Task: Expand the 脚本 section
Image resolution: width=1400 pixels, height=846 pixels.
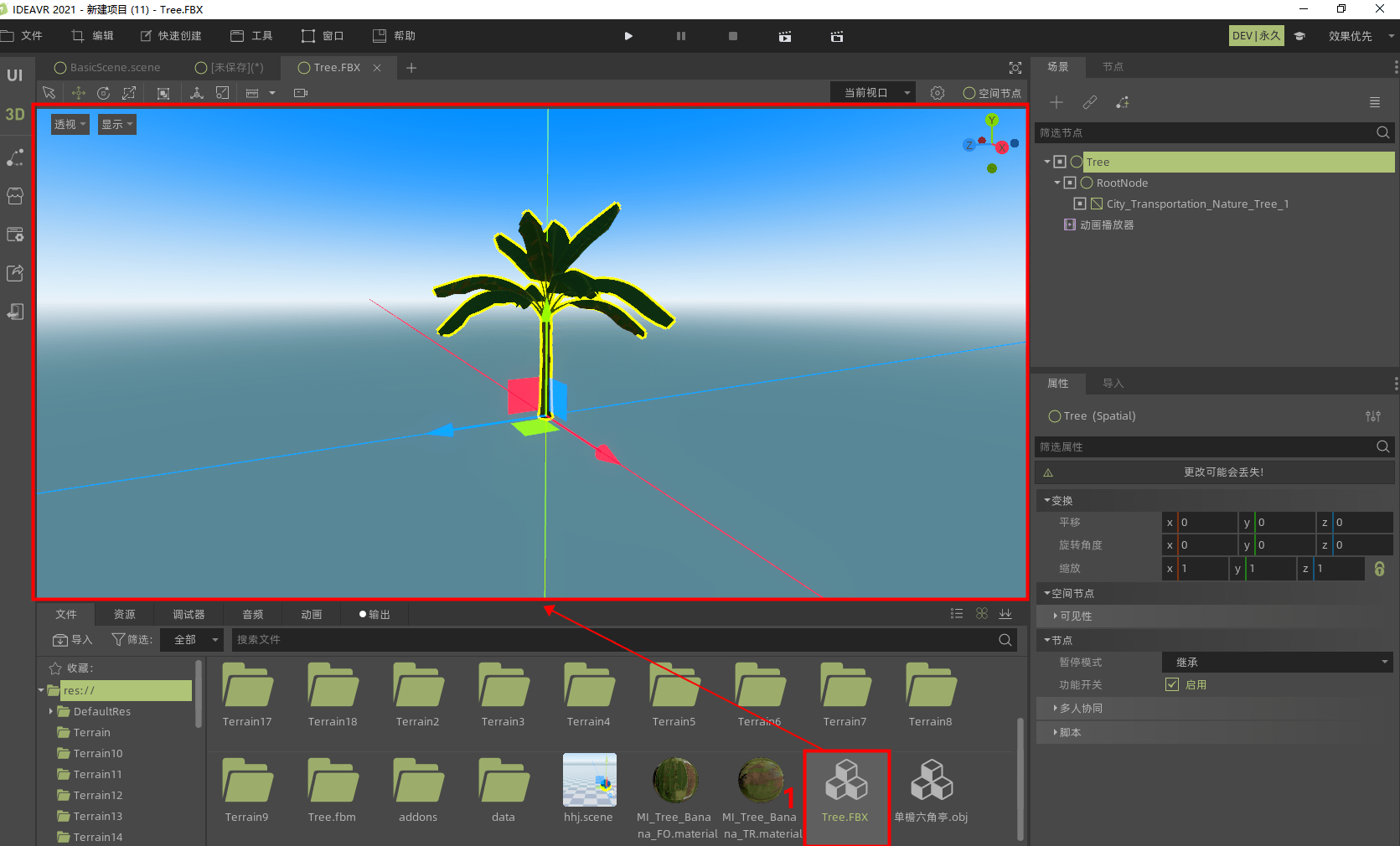Action: (1215, 733)
